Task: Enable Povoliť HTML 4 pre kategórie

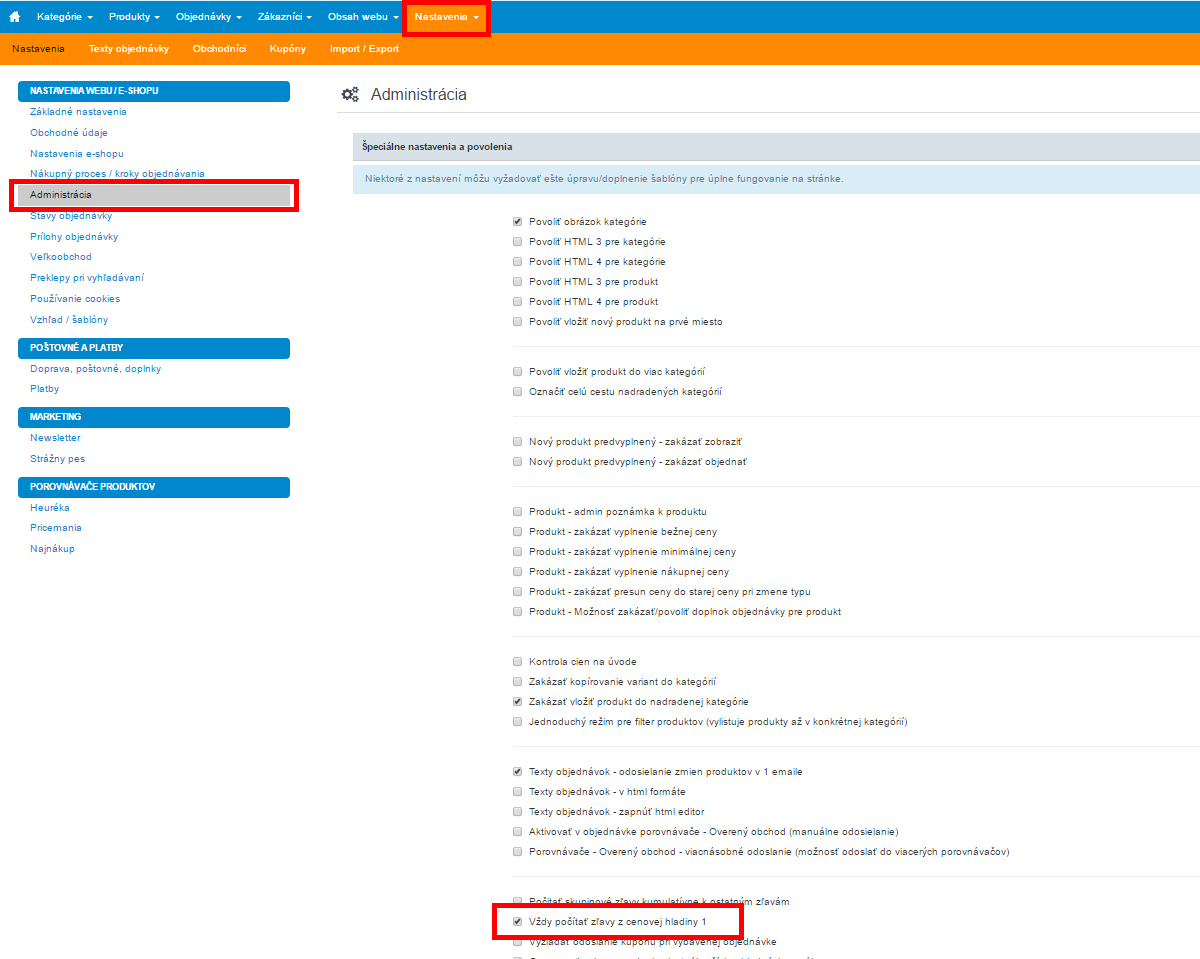Action: [518, 262]
